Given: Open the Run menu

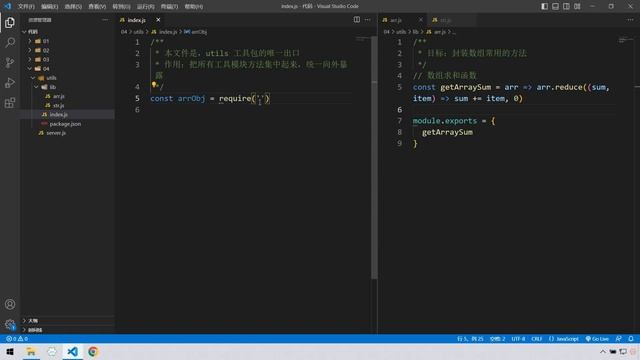Looking at the screenshot, I should pos(145,7).
